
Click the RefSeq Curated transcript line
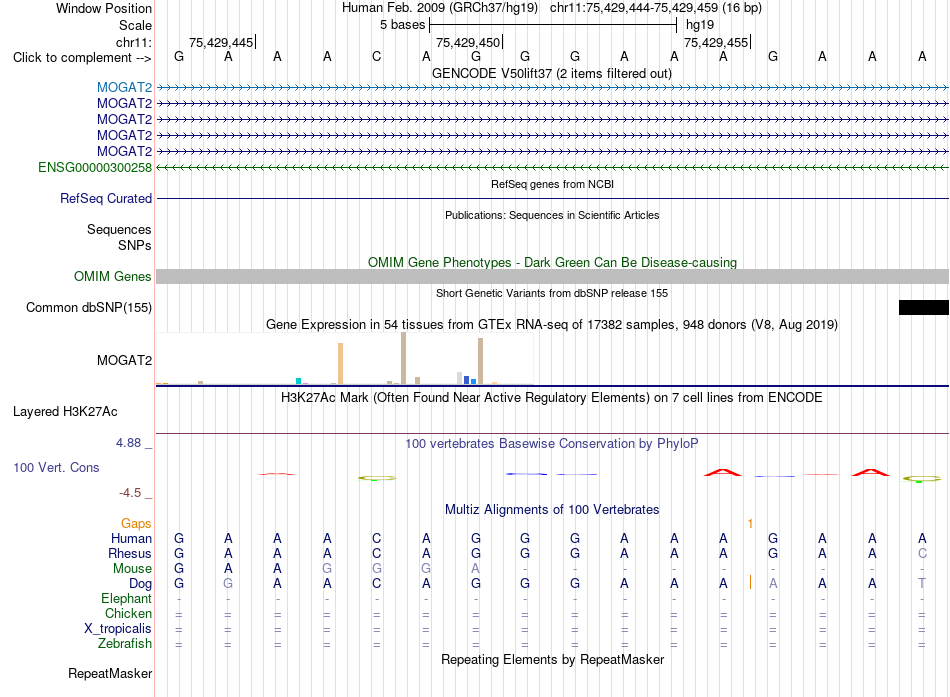point(552,198)
